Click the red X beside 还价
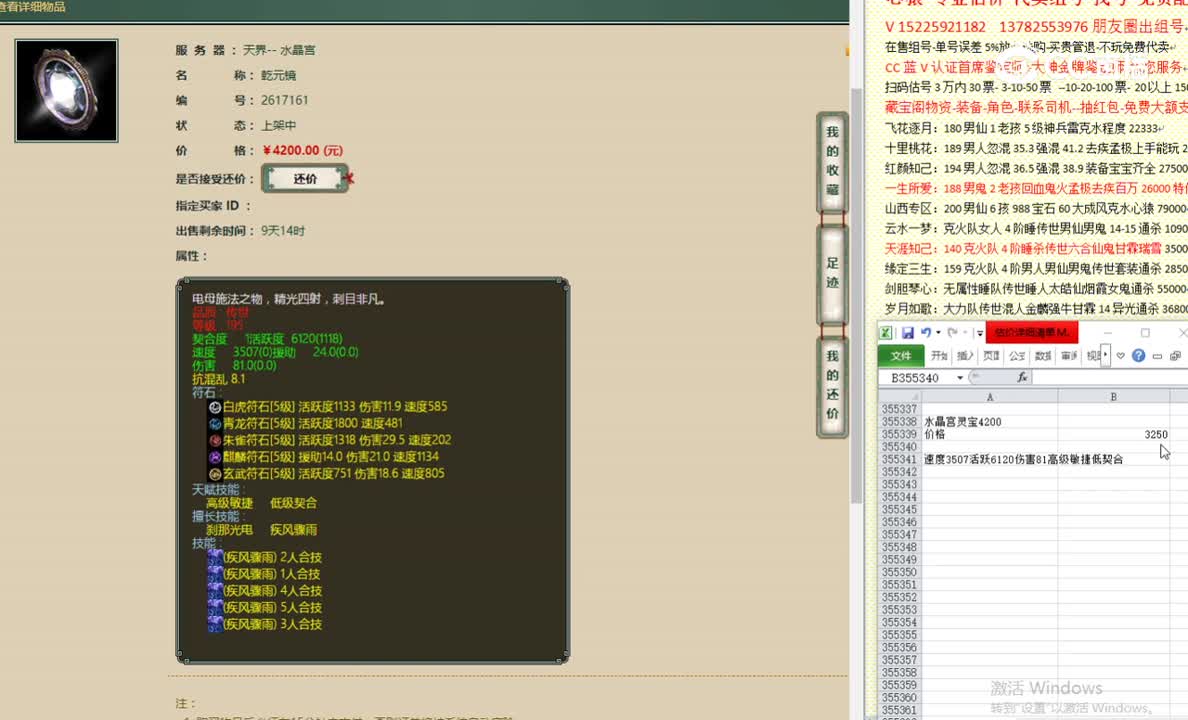1188x720 pixels. pos(349,179)
